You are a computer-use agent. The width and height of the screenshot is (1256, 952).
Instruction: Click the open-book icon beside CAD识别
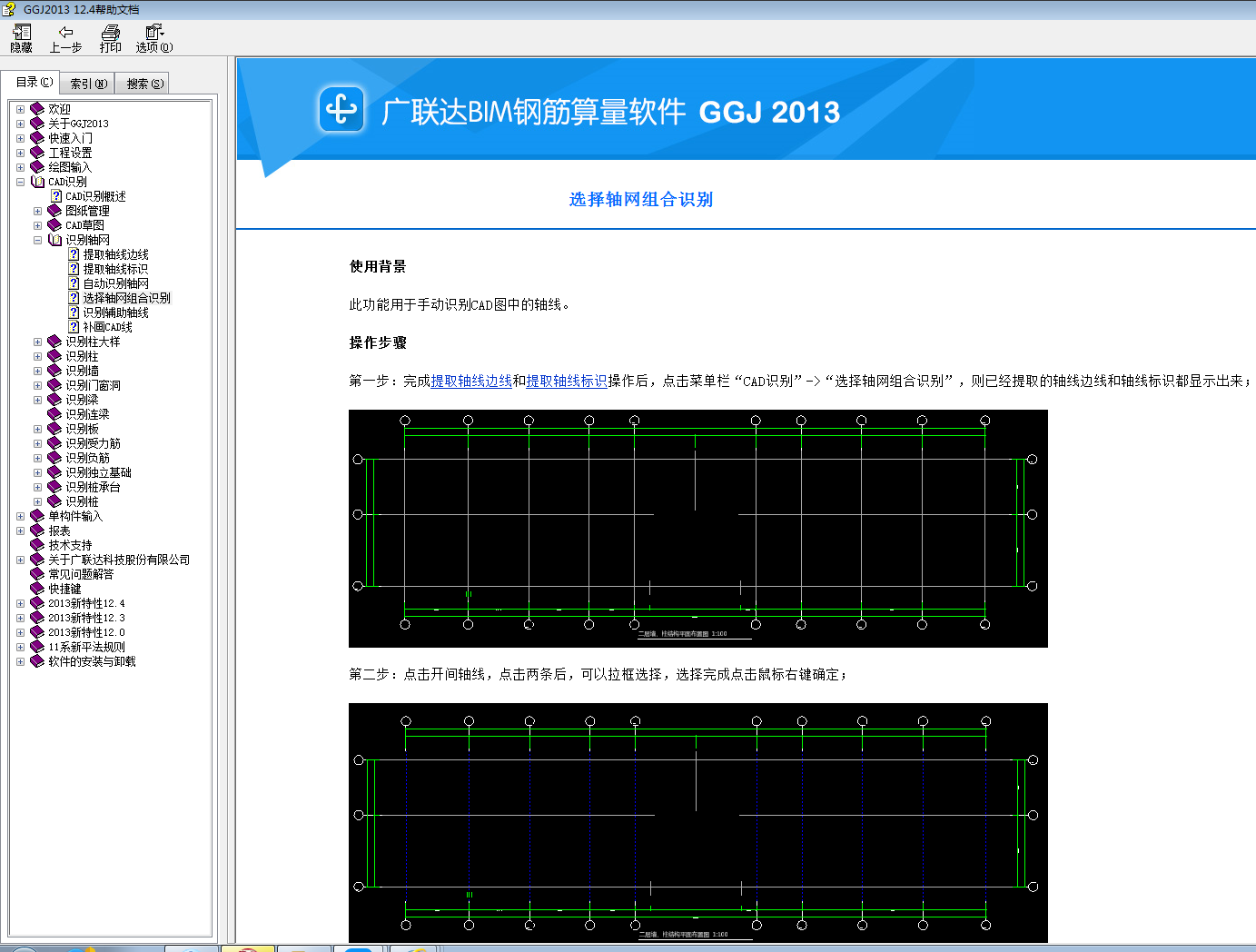point(37,182)
